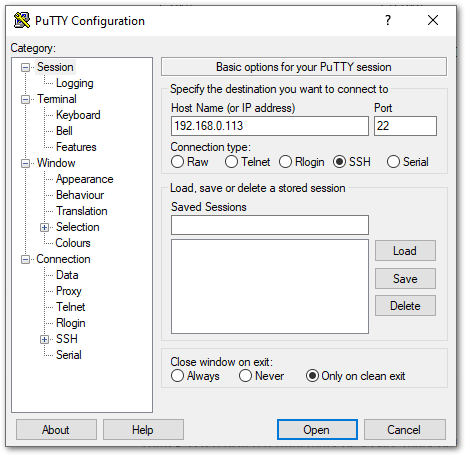The image size is (466, 456).
Task: Select the SSH connection type
Action: [x=339, y=162]
